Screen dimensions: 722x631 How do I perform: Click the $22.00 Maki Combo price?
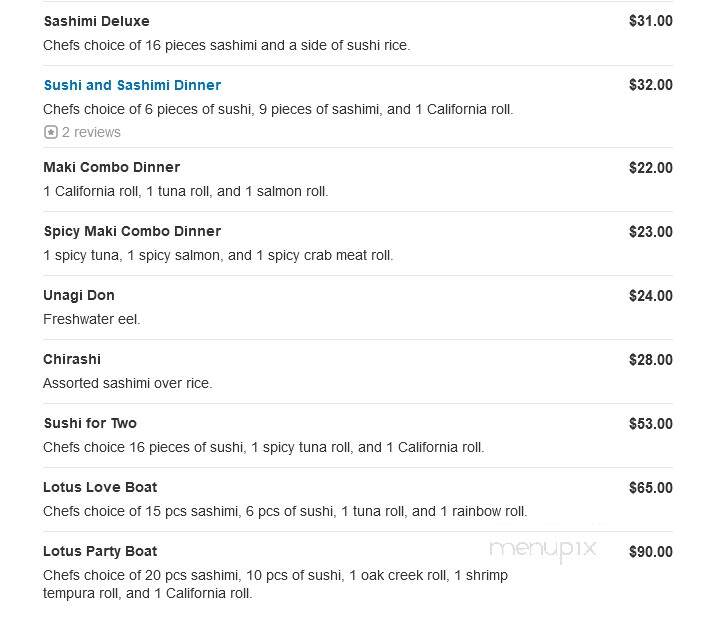[651, 168]
